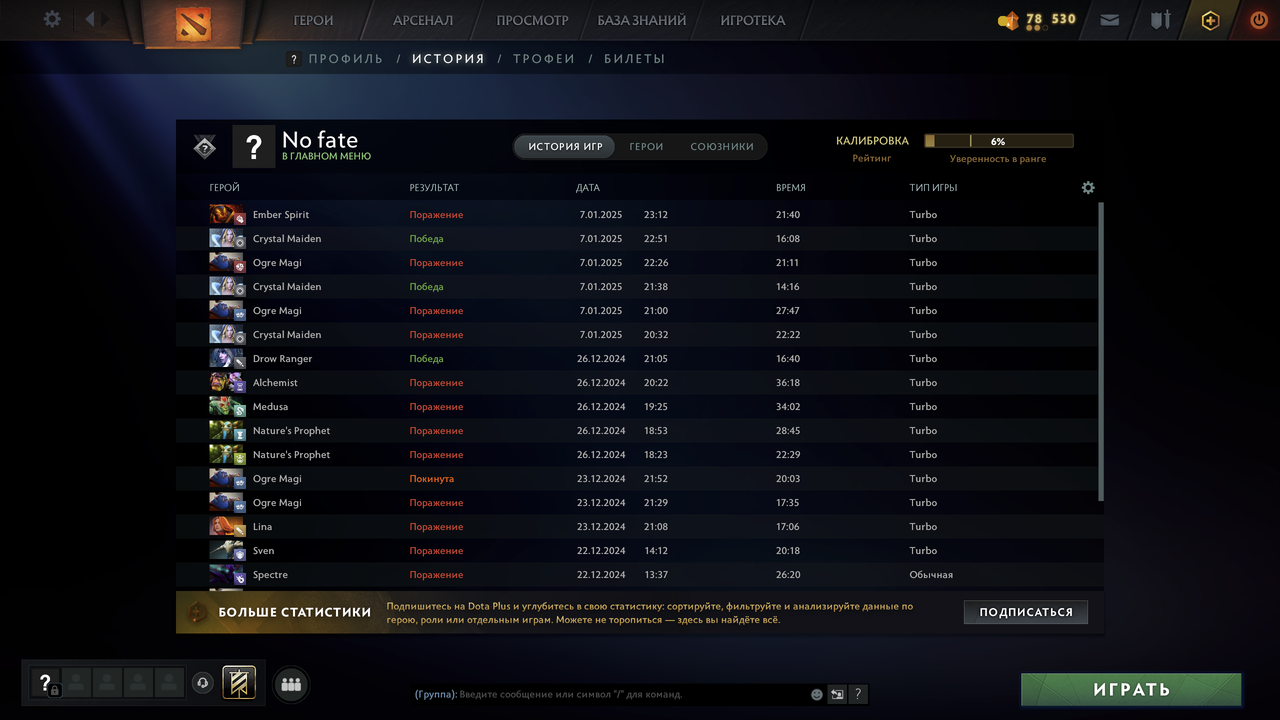This screenshot has width=1280, height=720.
Task: Click the Dota Plus gold hexagon icon
Action: (x=1210, y=20)
